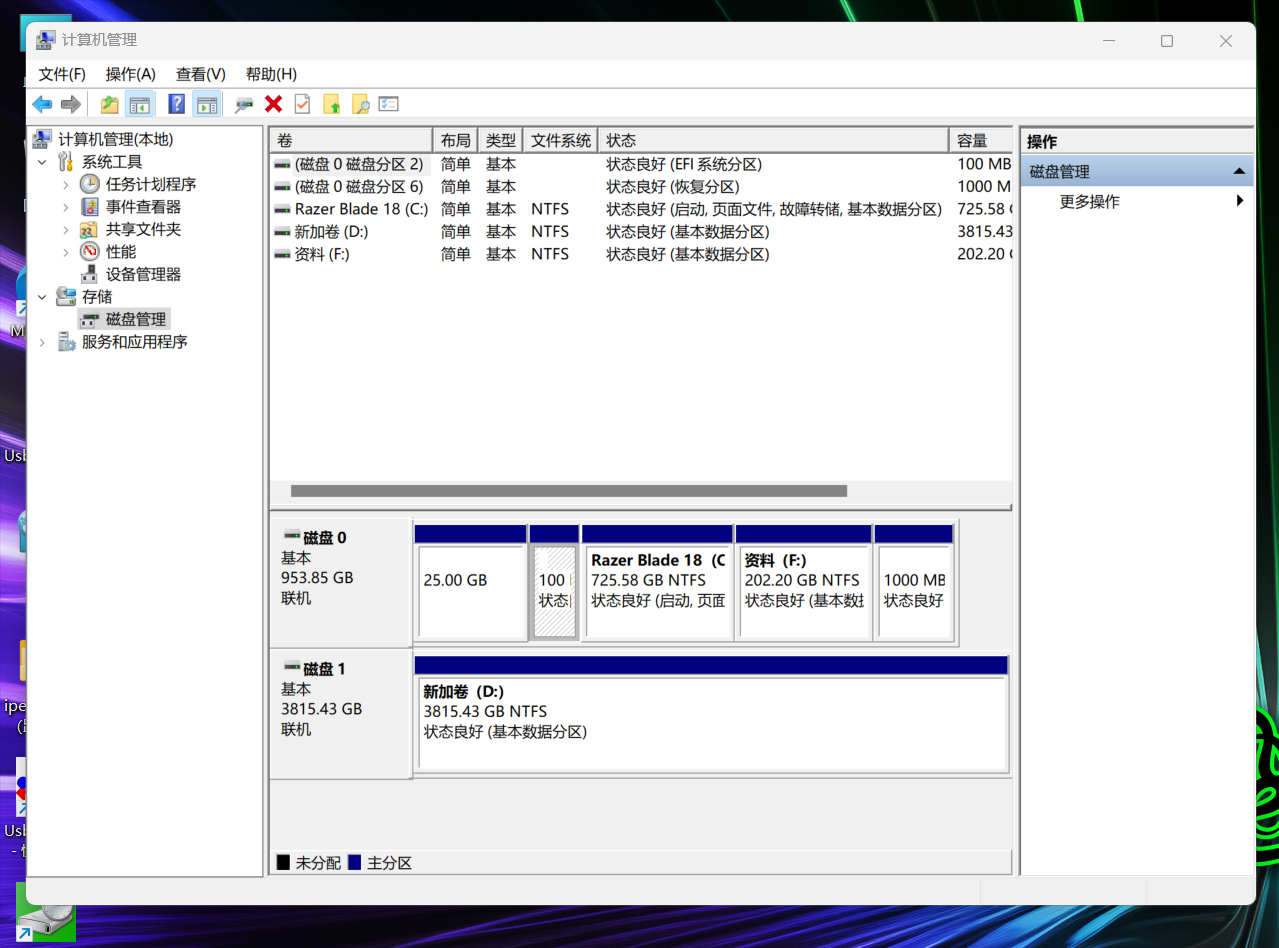
Task: Collapse the 系统工具 tree node
Action: [42, 162]
